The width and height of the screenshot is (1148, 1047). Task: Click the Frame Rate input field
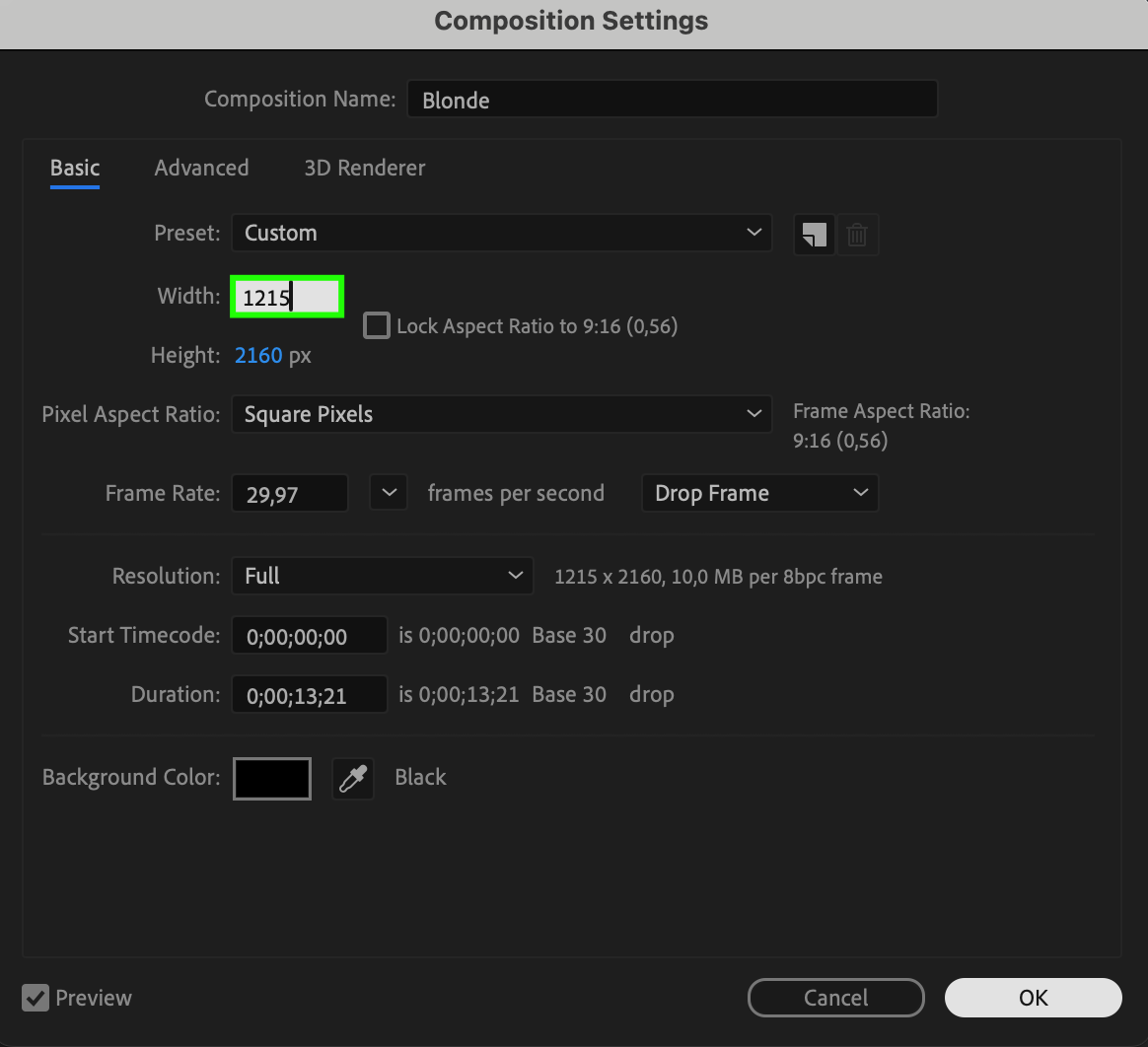[289, 493]
